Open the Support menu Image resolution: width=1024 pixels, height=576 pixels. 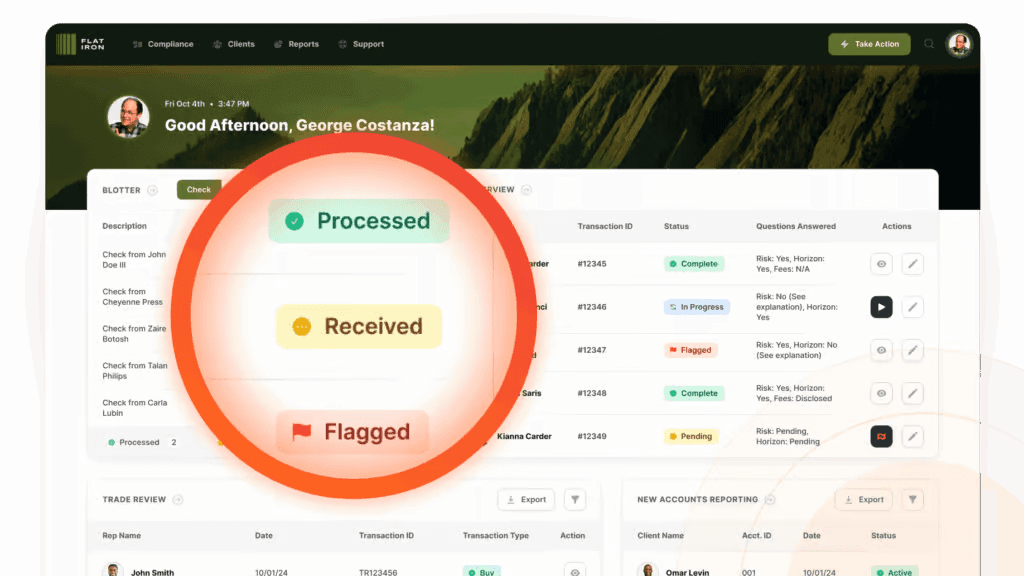coord(361,44)
